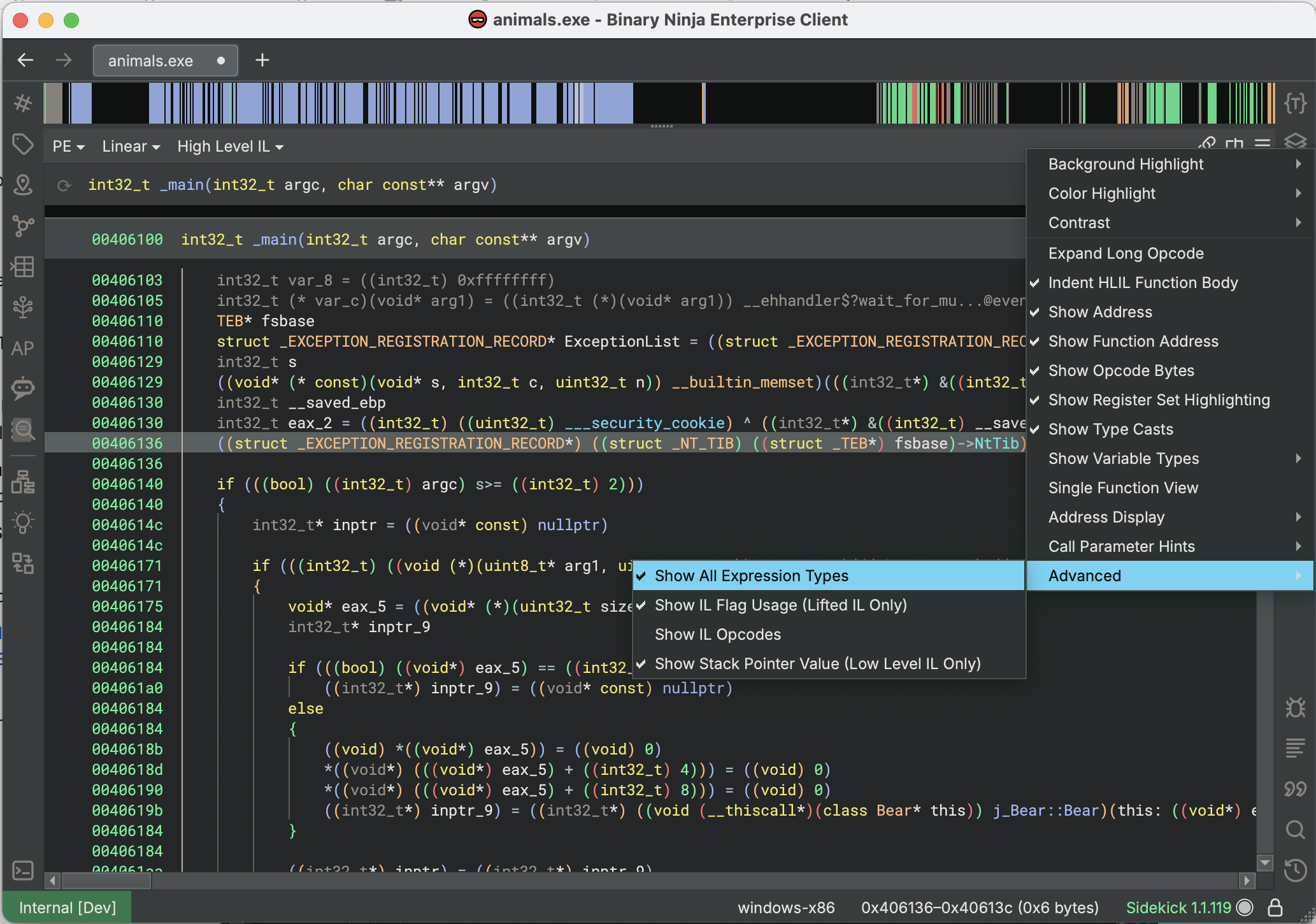Toggle Show IL Flag Usage option
The height and width of the screenshot is (924, 1316).
(x=829, y=605)
